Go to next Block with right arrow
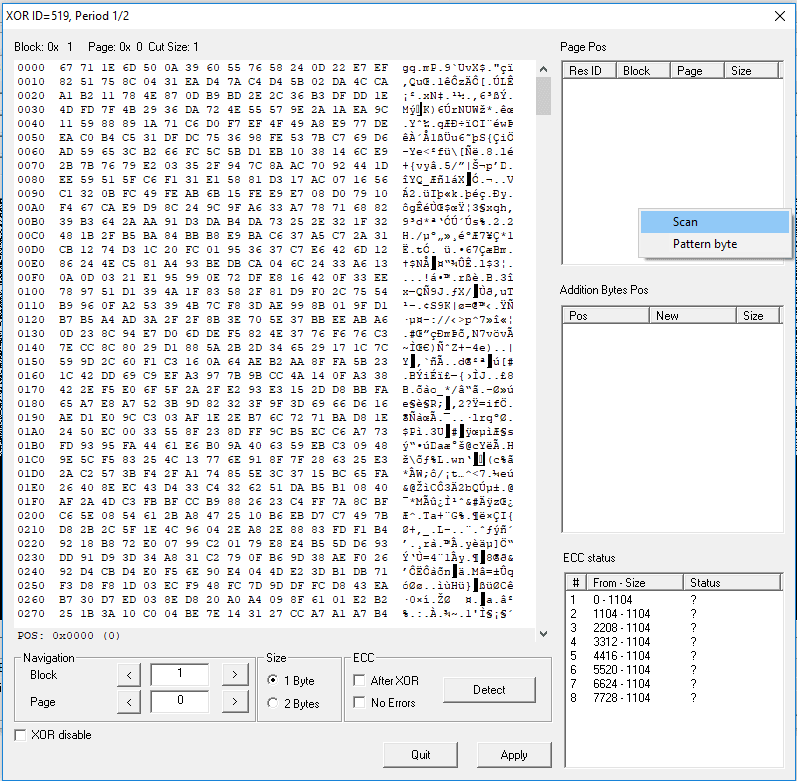The image size is (797, 781). (x=235, y=675)
